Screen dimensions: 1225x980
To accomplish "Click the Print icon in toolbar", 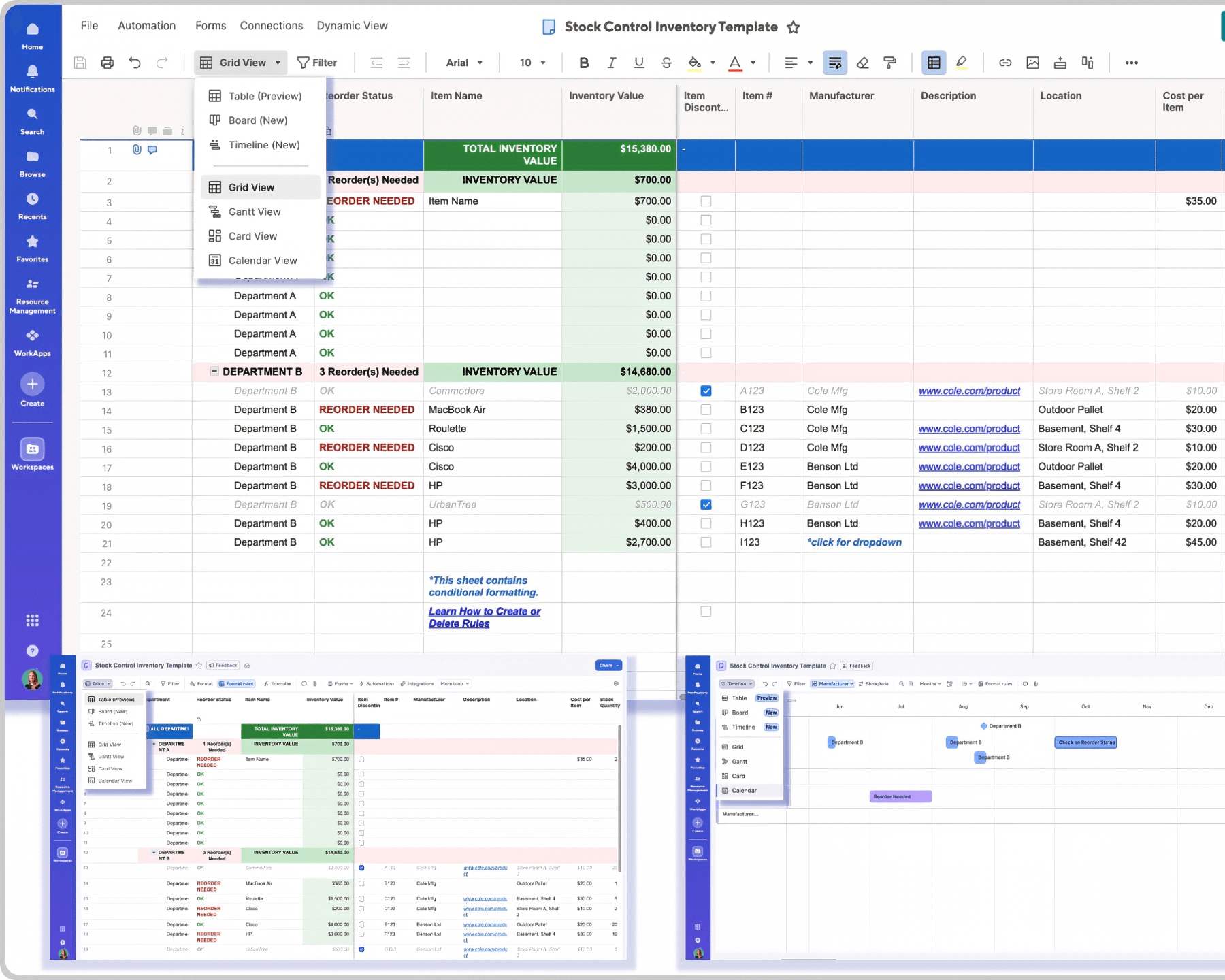I will click(107, 63).
